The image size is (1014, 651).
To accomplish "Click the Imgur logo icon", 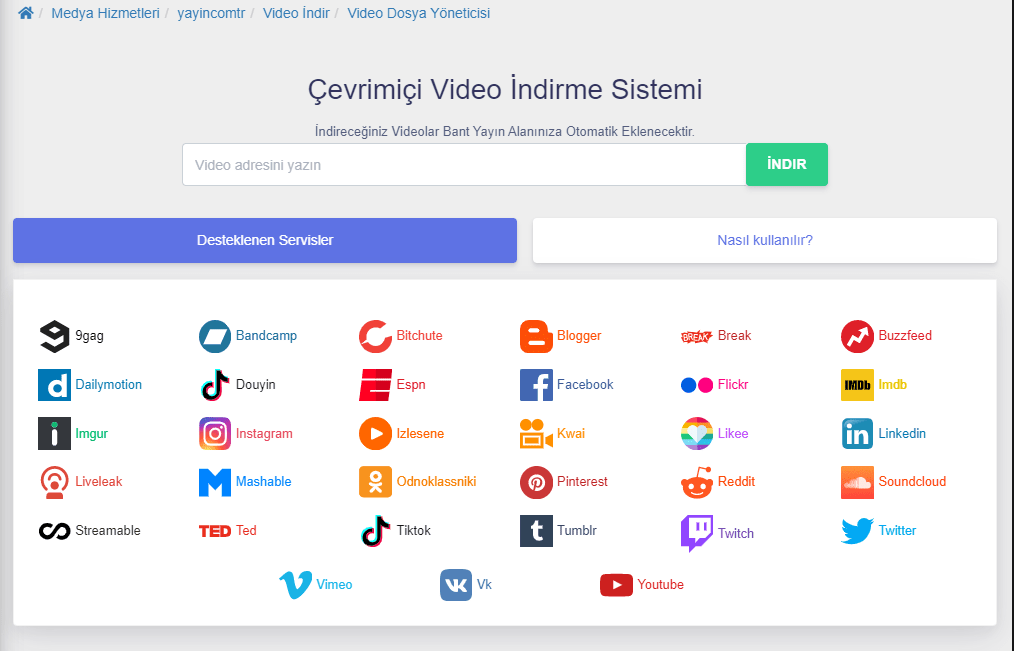I will point(54,433).
